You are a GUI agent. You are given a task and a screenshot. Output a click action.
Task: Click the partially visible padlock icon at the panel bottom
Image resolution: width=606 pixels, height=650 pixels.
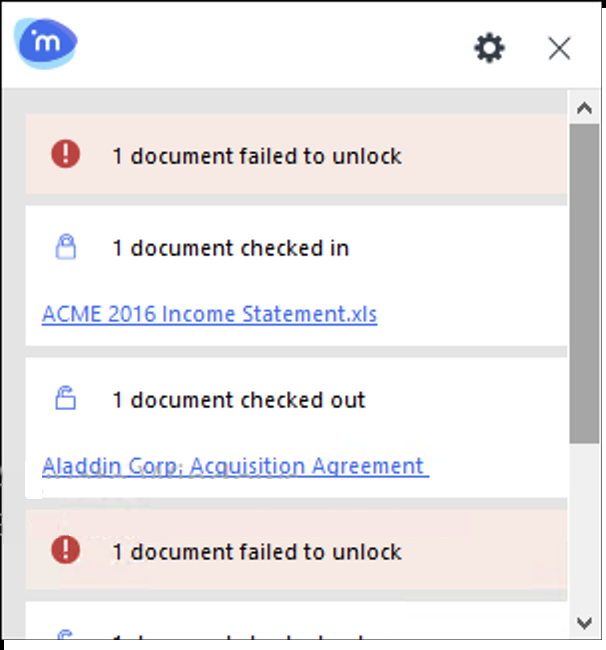(x=65, y=633)
